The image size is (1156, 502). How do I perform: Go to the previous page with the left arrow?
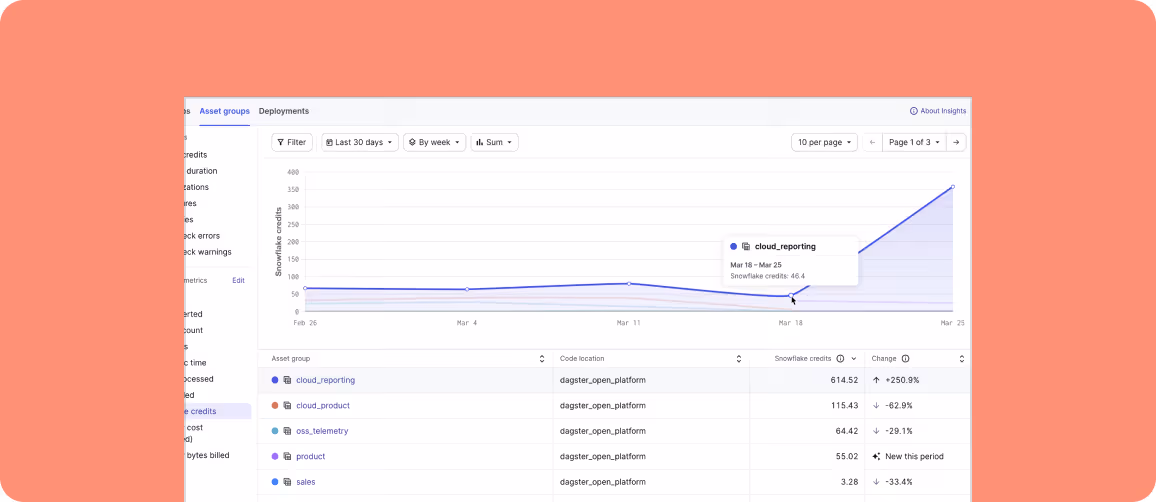coord(873,142)
